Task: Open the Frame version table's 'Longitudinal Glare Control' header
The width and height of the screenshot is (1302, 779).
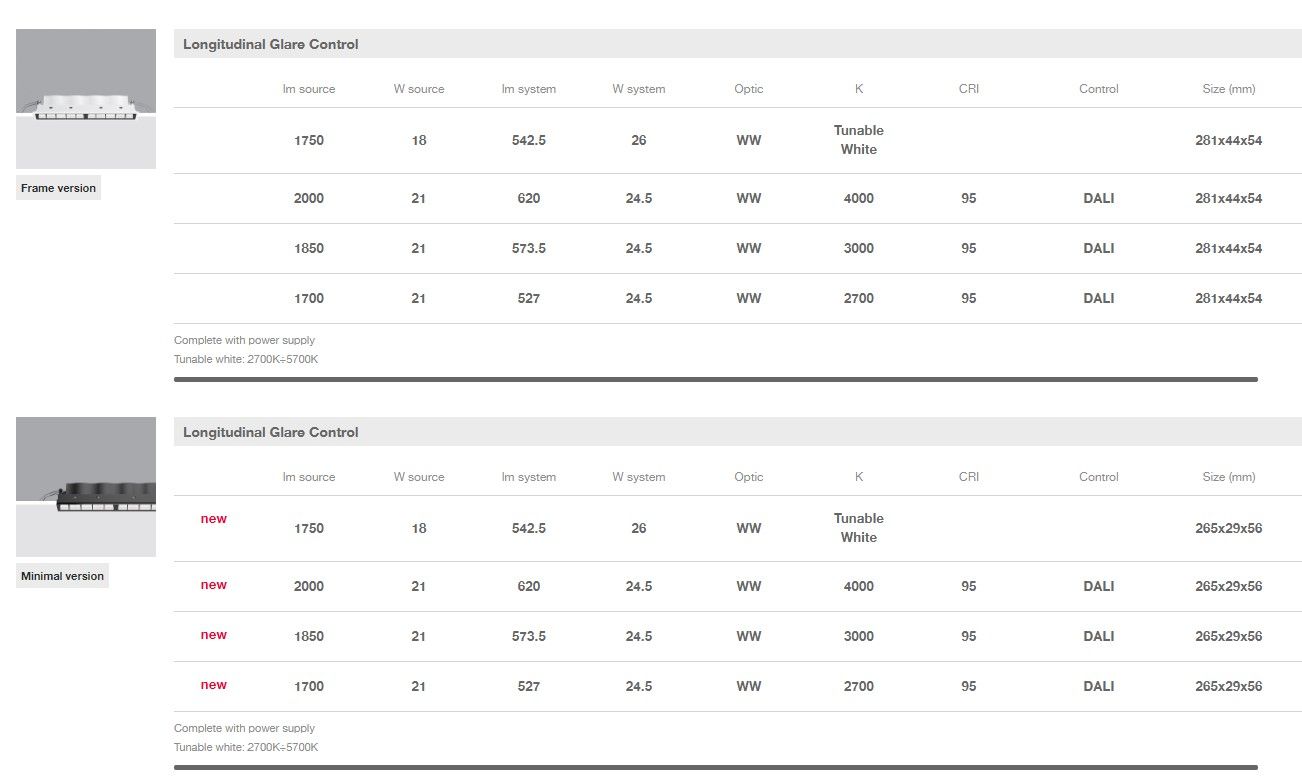Action: [x=270, y=44]
